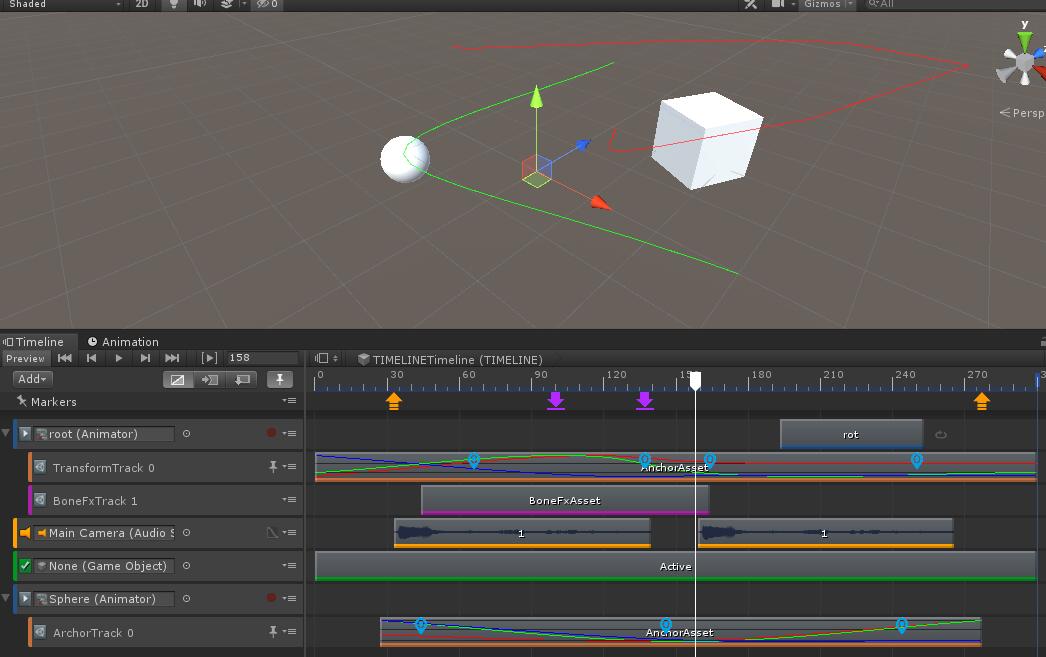Click the ArchorTrack 0 pin icon
The height and width of the screenshot is (657, 1046).
(273, 631)
